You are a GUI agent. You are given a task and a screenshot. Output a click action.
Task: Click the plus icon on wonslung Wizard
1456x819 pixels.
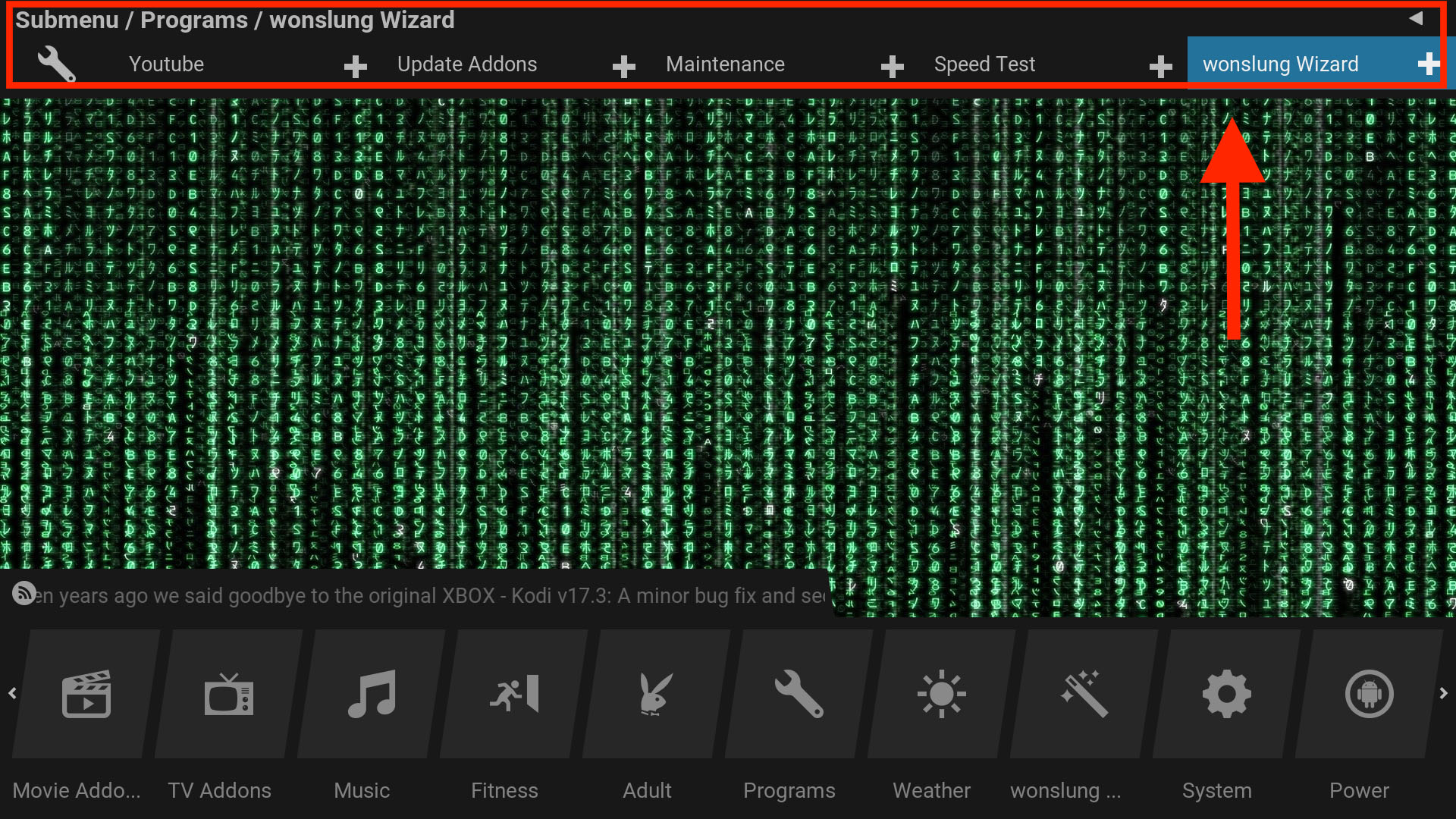pos(1429,64)
